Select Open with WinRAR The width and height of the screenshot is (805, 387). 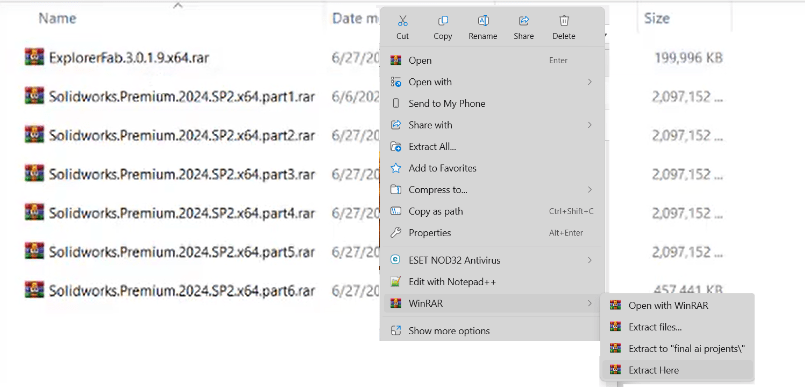tap(677, 305)
